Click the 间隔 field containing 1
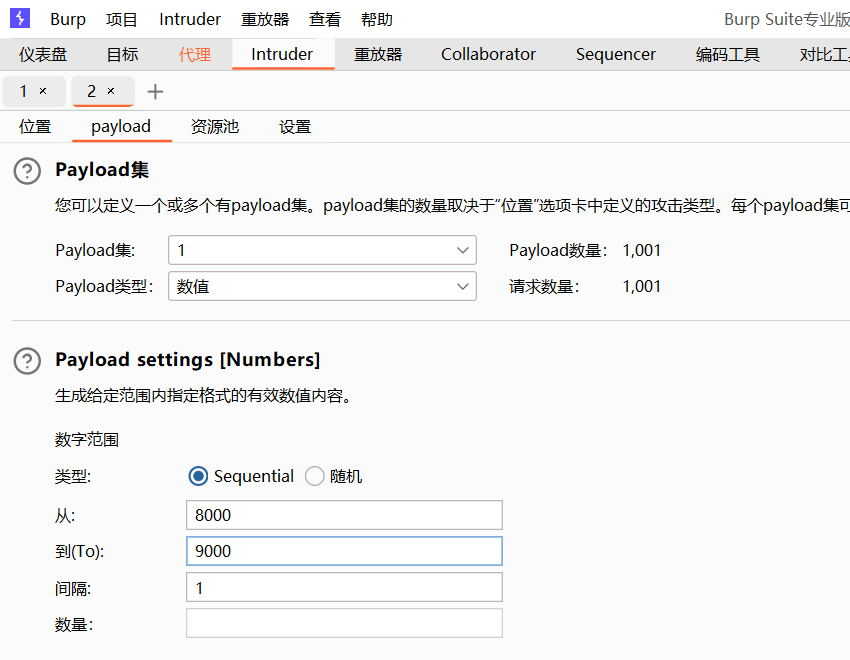Screen dimensions: 850x660 [344, 588]
